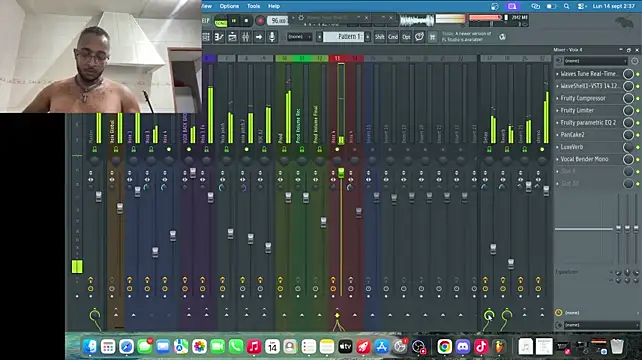Click the Shift key button

[380, 37]
